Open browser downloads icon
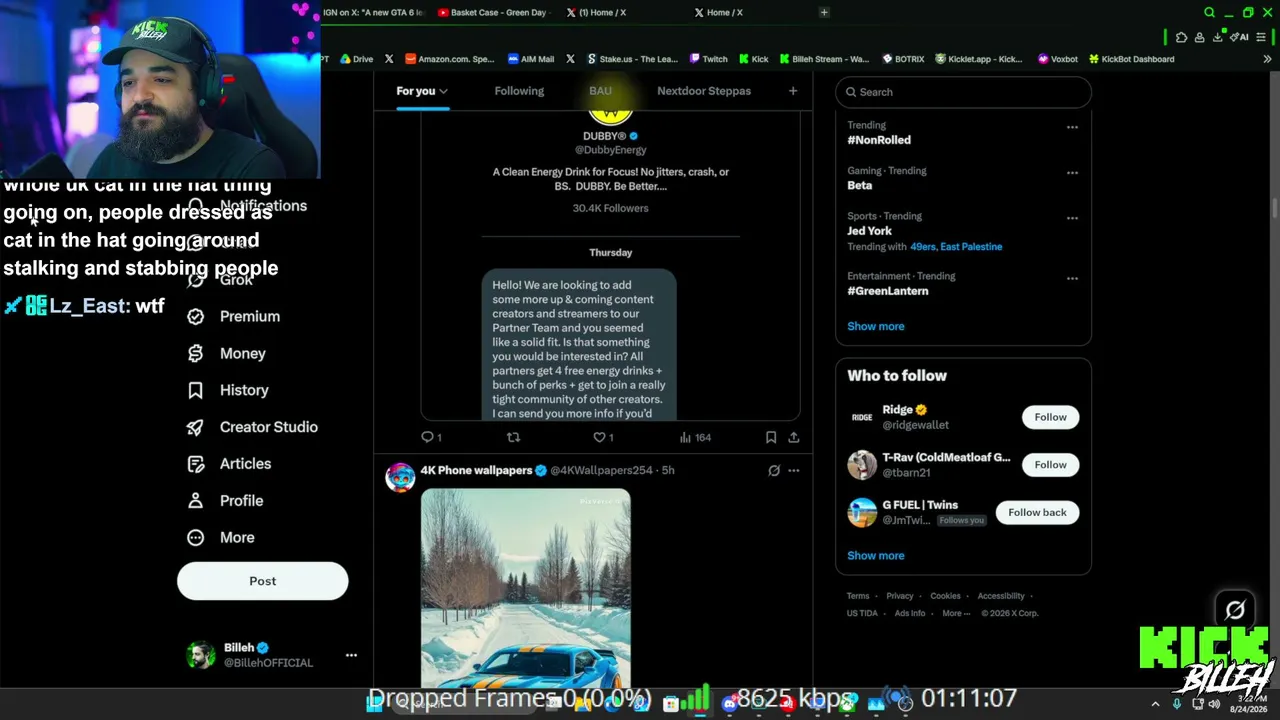Image resolution: width=1280 pixels, height=720 pixels. click(x=1217, y=37)
